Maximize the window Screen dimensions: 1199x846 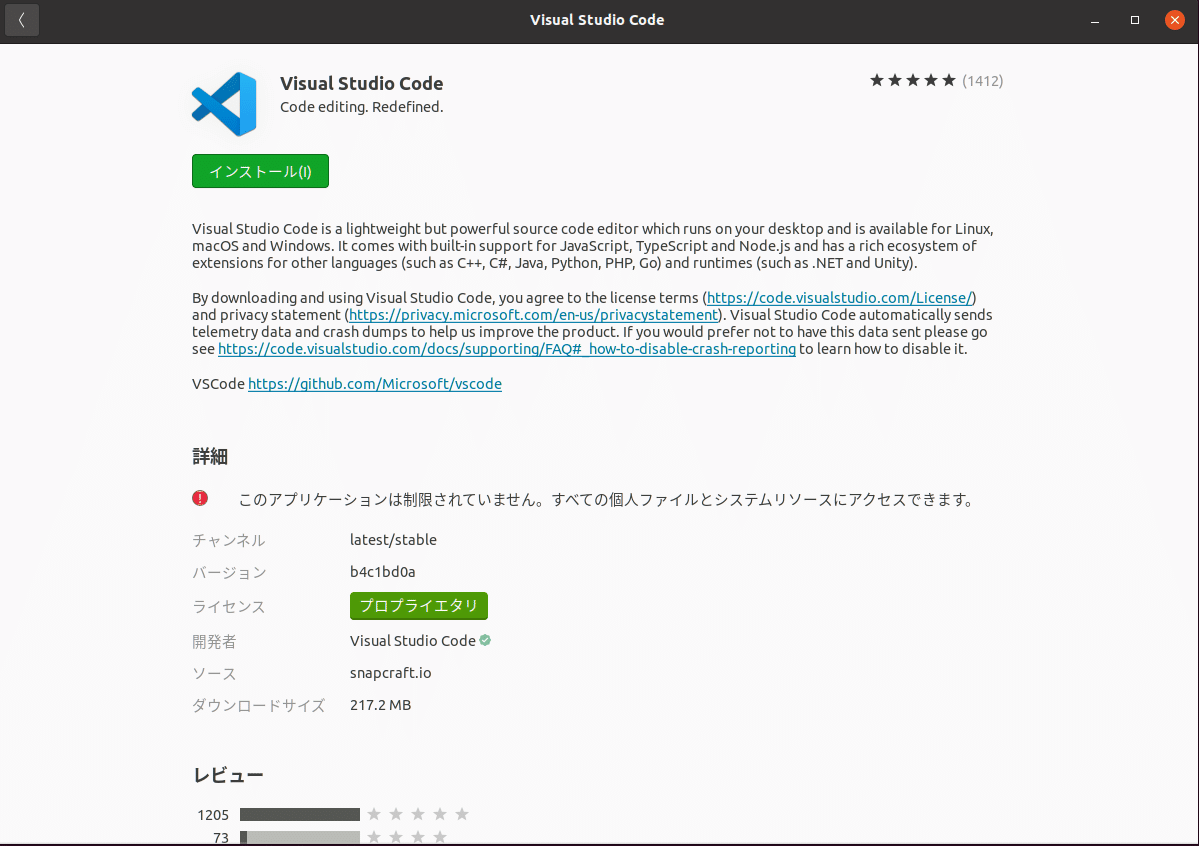(x=1135, y=20)
